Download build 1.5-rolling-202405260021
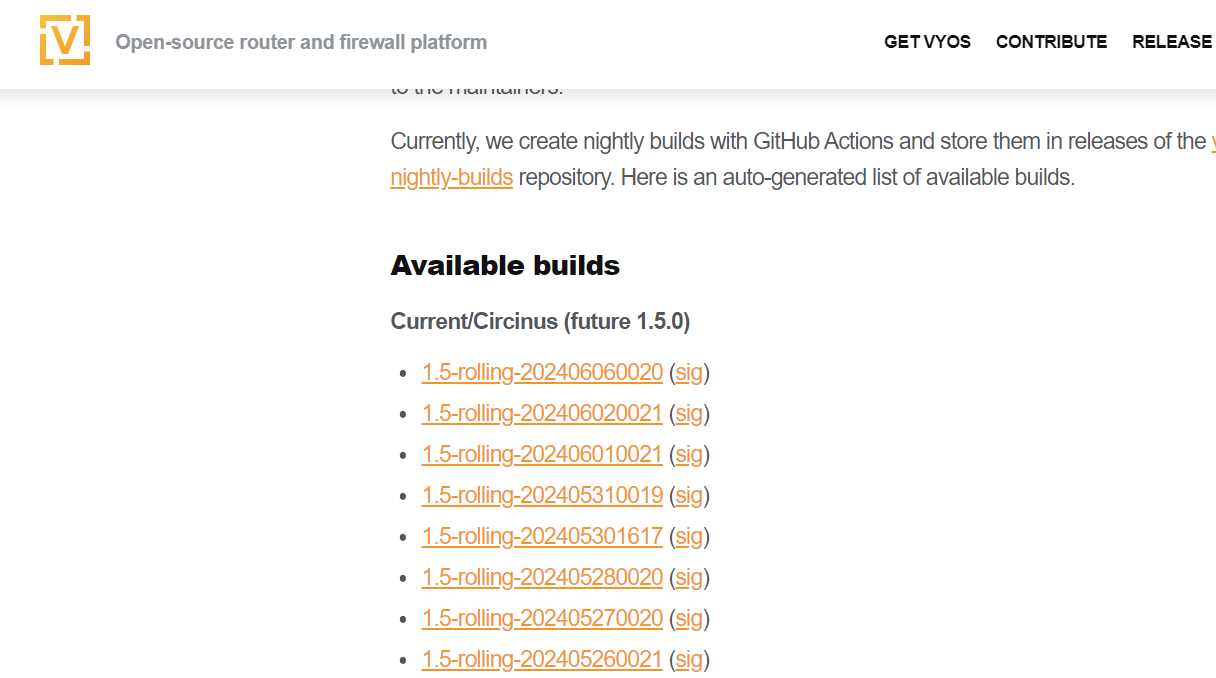Viewport: 1216px width, 678px height. point(542,660)
